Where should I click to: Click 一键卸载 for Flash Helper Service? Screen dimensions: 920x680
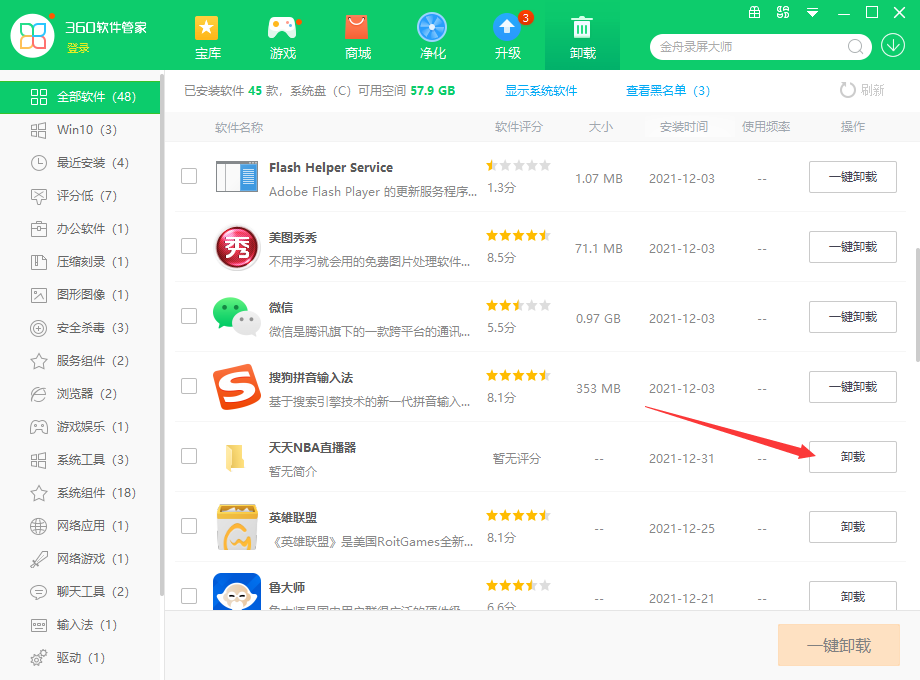coord(853,177)
